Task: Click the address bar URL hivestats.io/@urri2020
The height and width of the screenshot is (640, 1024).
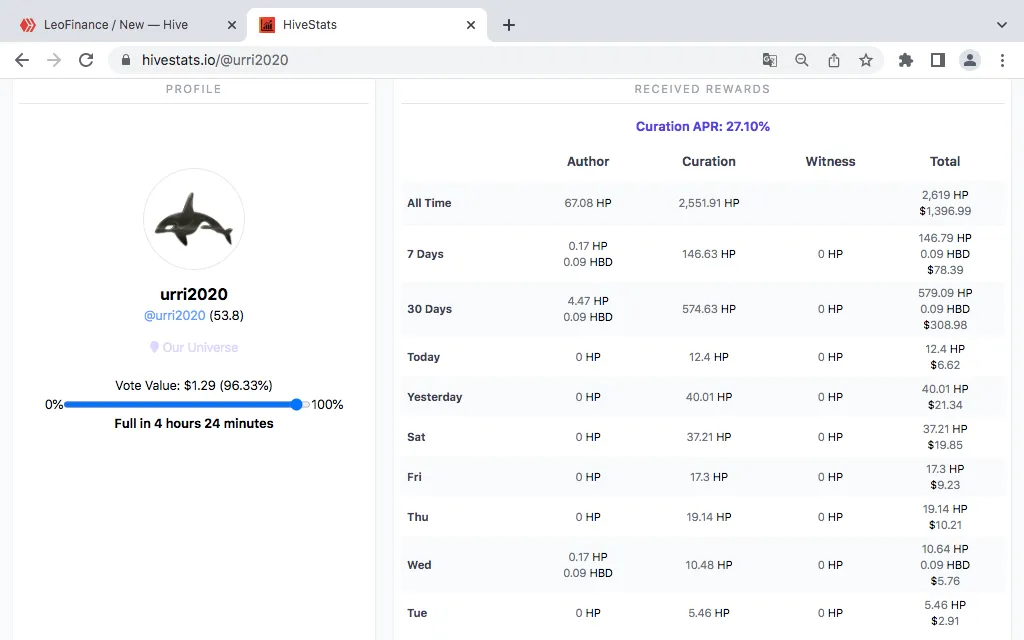Action: click(x=215, y=60)
